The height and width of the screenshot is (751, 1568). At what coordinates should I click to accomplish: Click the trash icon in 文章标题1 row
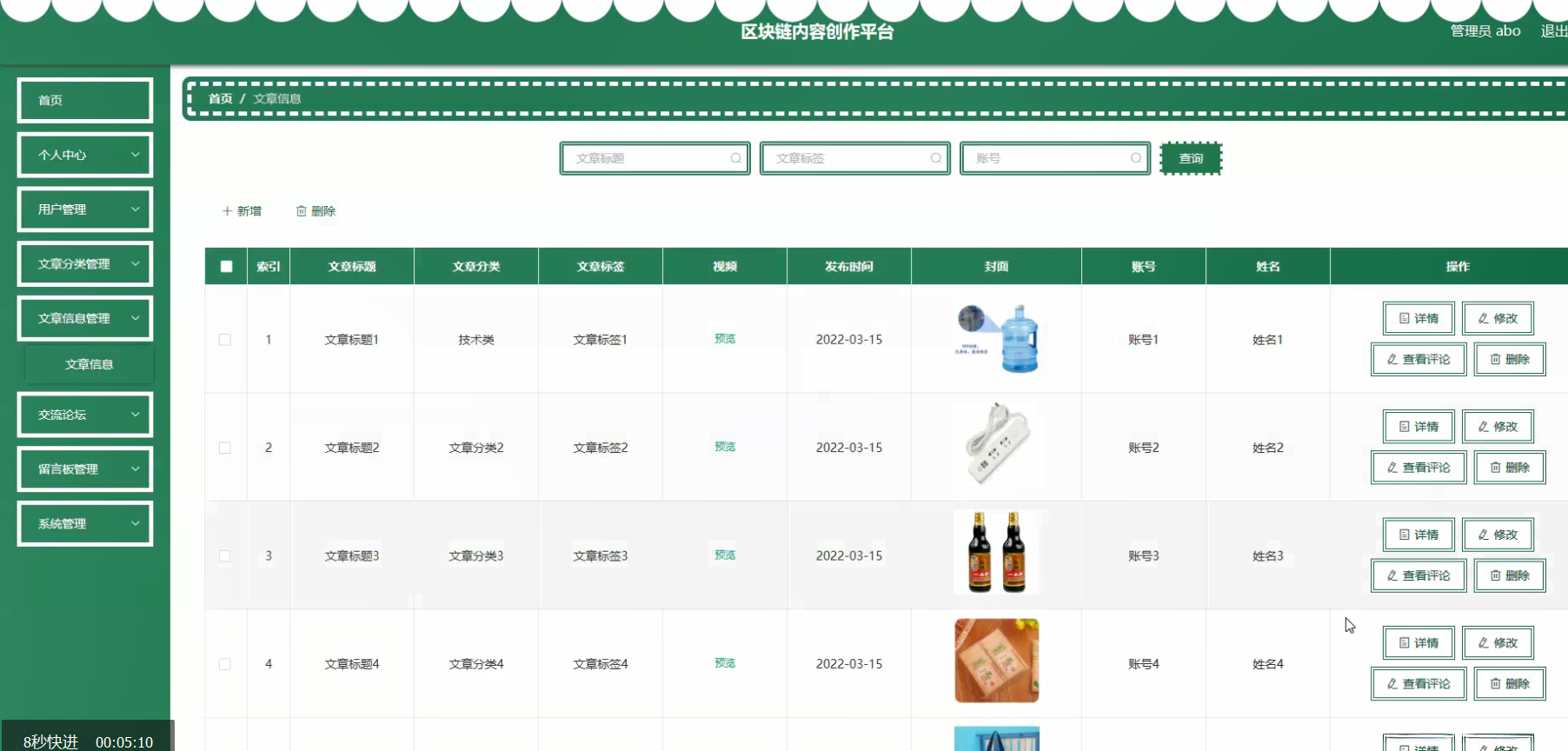(1495, 359)
